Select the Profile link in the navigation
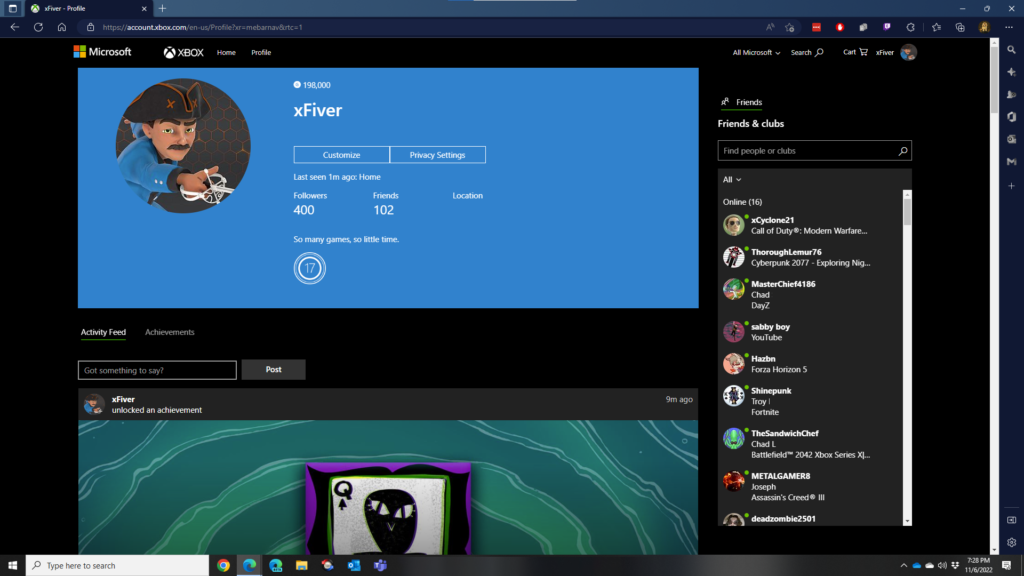Screen dimensions: 1024x576 (261, 52)
